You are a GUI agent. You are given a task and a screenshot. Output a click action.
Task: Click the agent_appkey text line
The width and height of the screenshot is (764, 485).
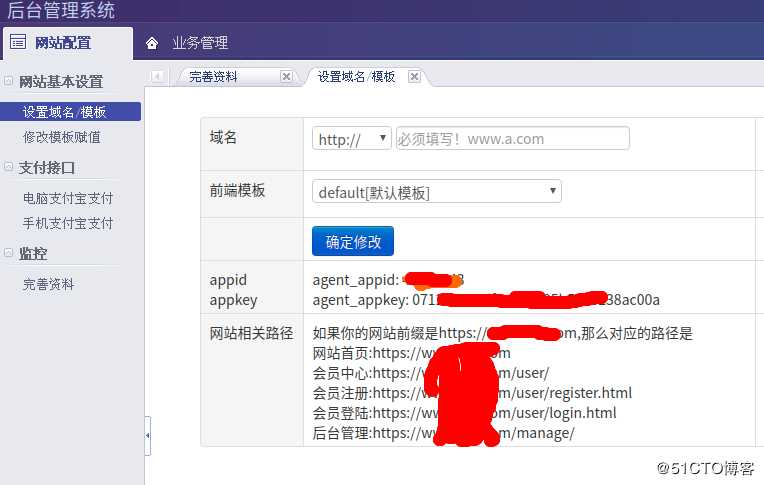click(x=486, y=299)
